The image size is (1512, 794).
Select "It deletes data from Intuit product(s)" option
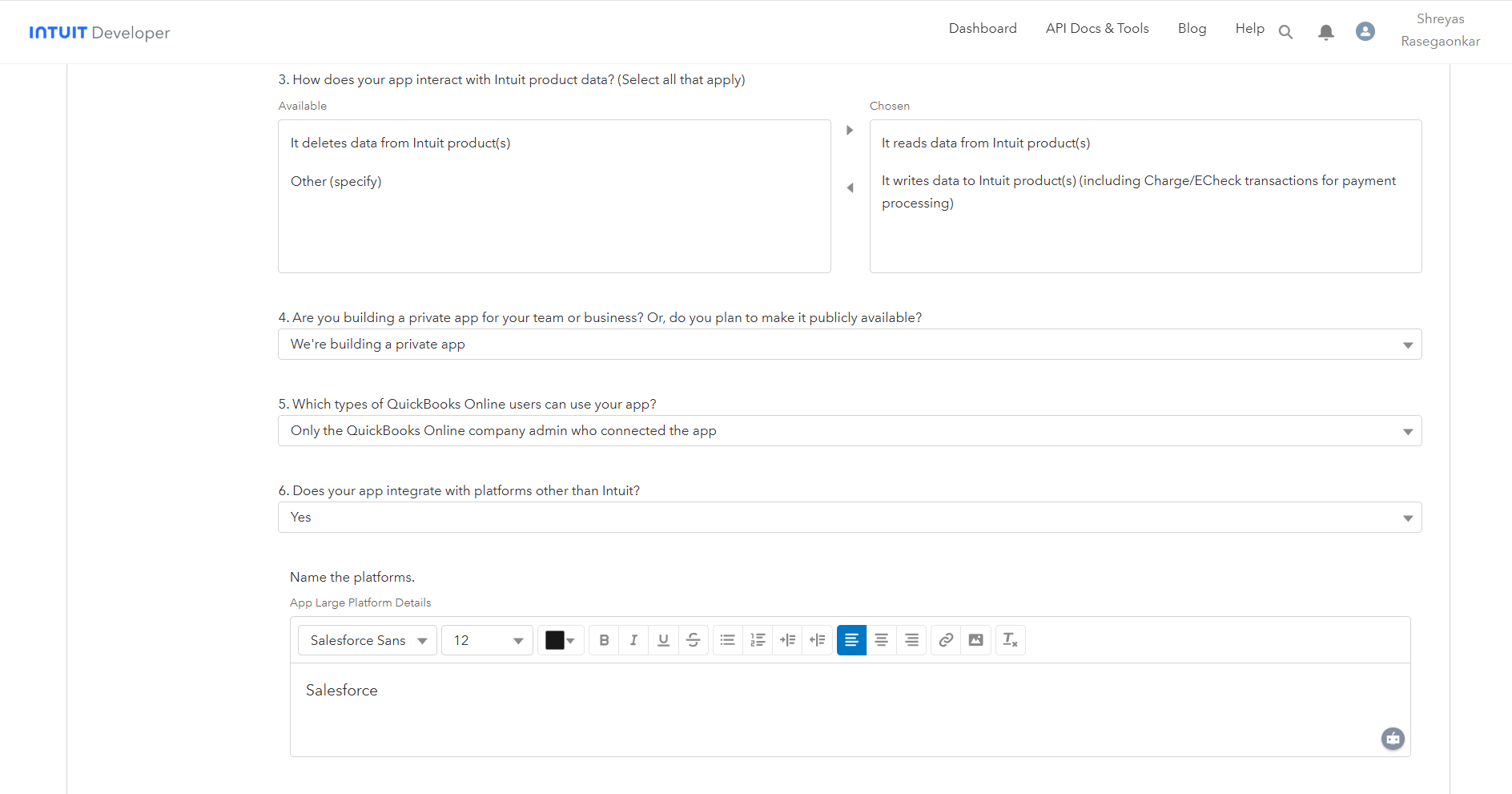coord(400,143)
